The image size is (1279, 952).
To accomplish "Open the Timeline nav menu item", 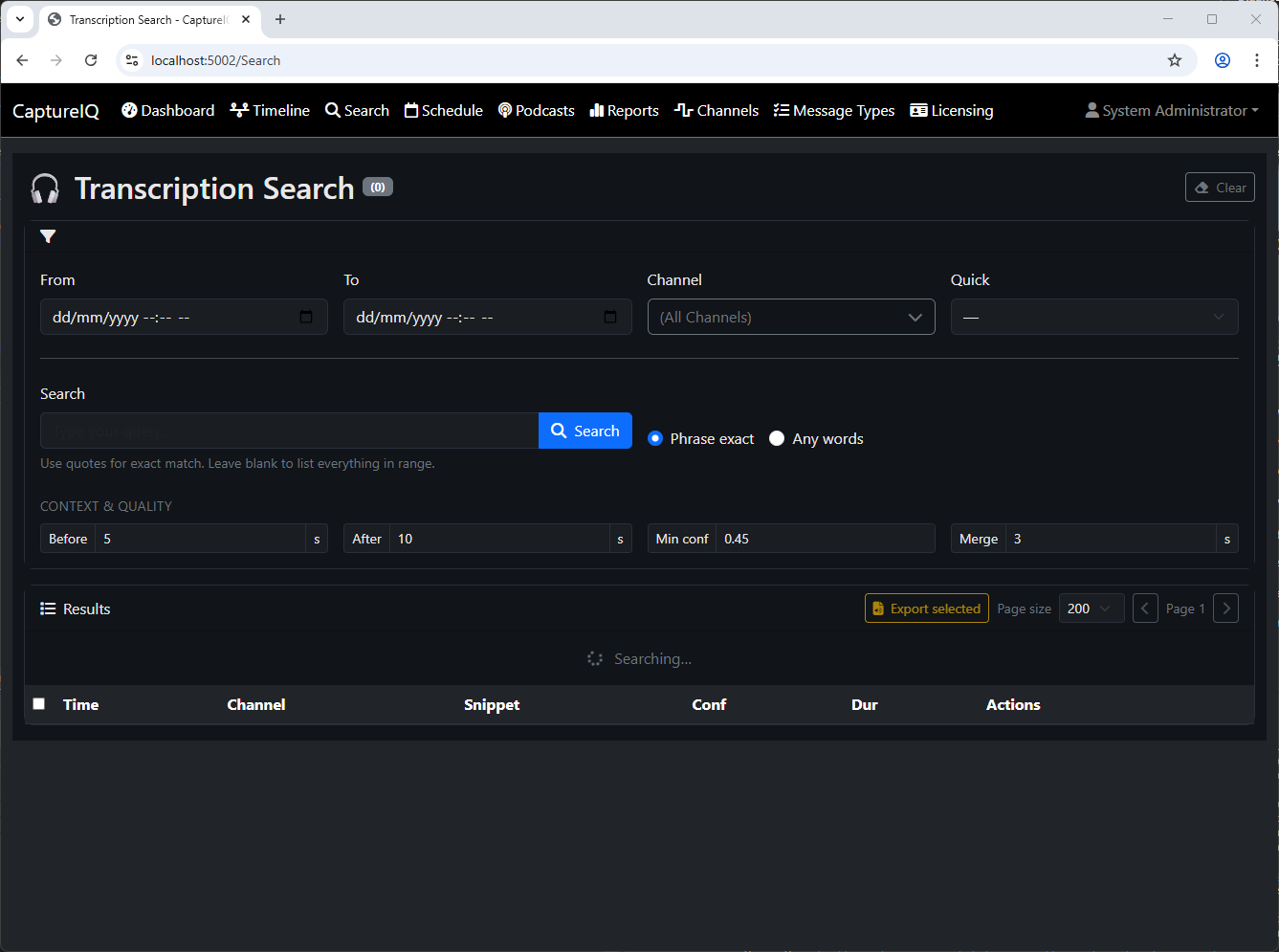I will pos(270,111).
